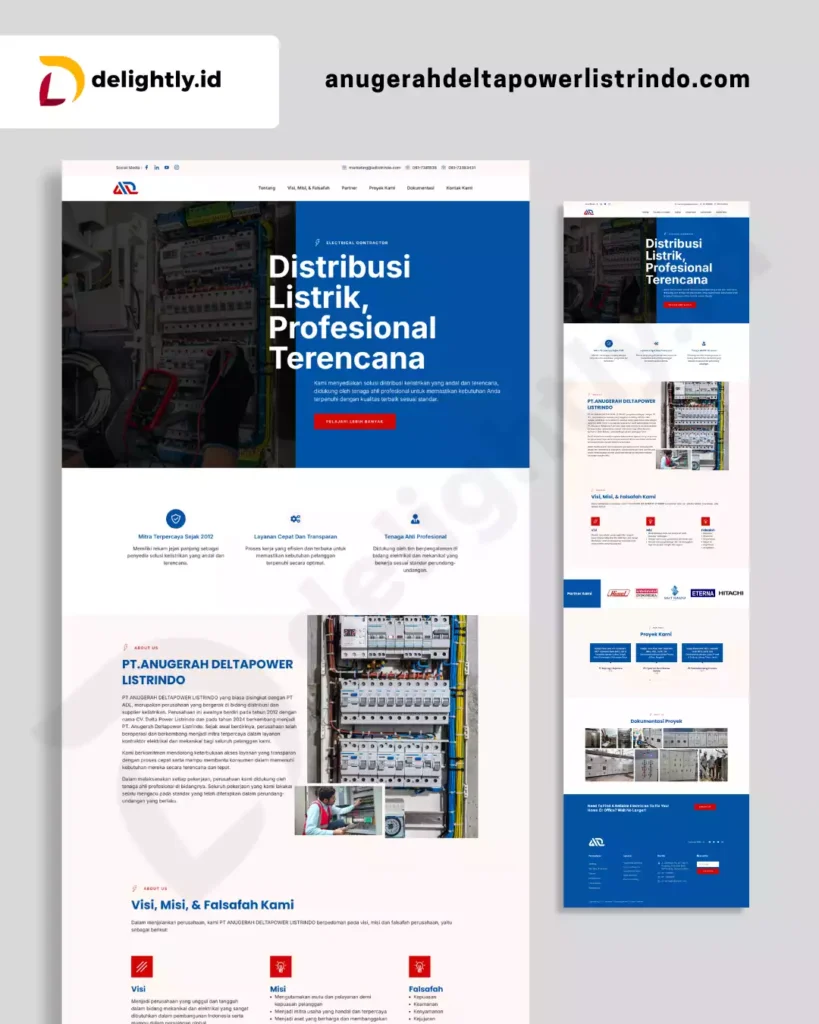Click the red Visi icon box
819x1024 pixels.
[x=142, y=966]
